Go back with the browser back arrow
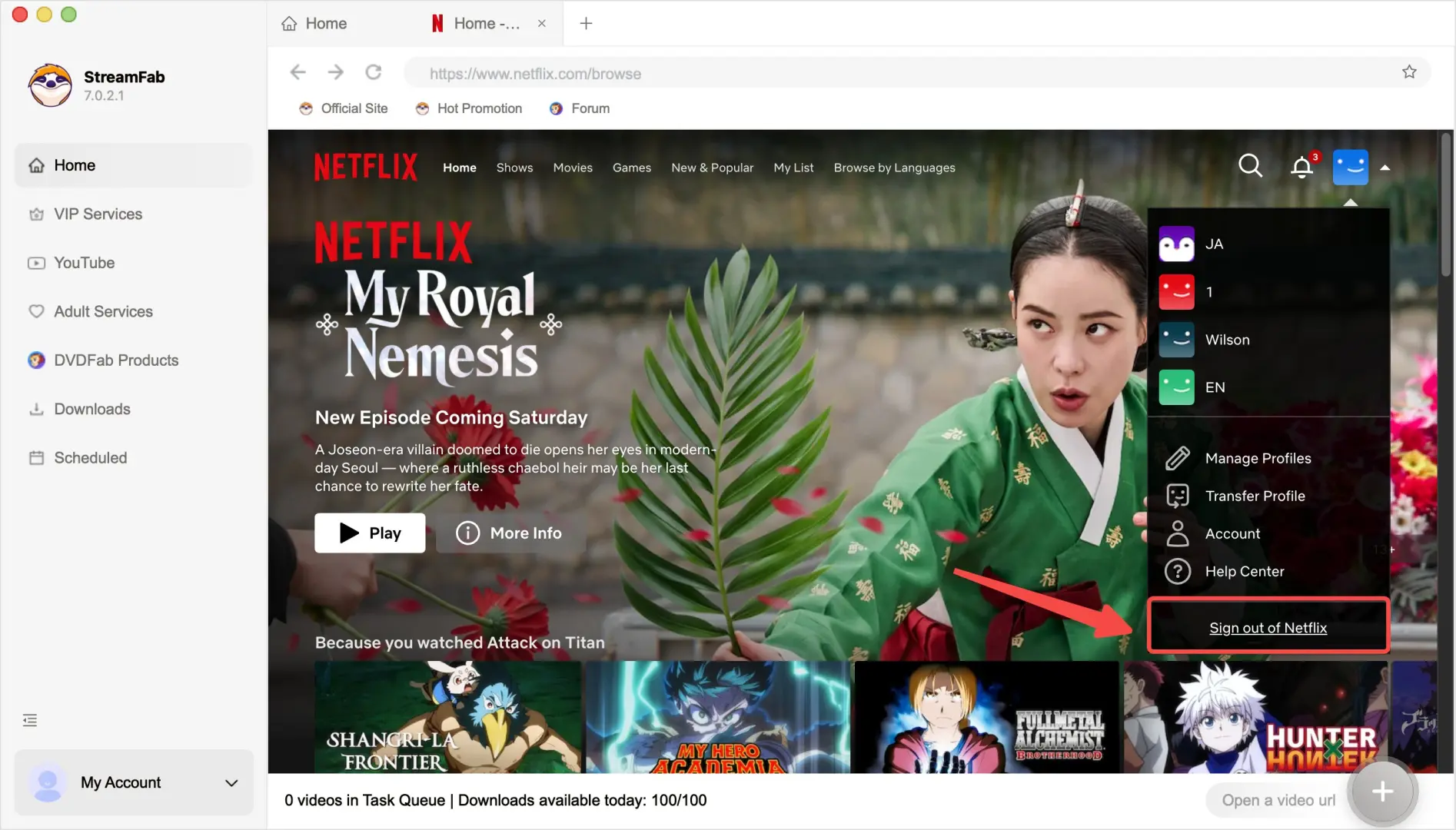This screenshot has width=1456, height=830. 298,72
